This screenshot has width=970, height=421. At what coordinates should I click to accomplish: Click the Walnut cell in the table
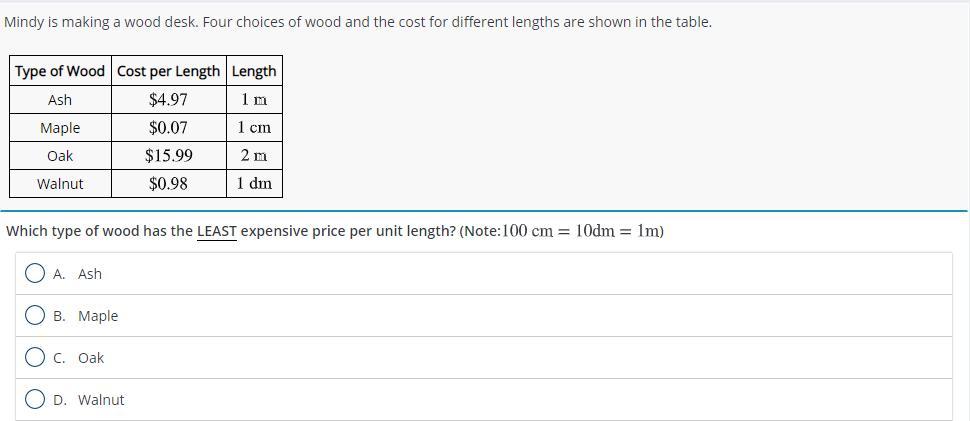coord(61,184)
